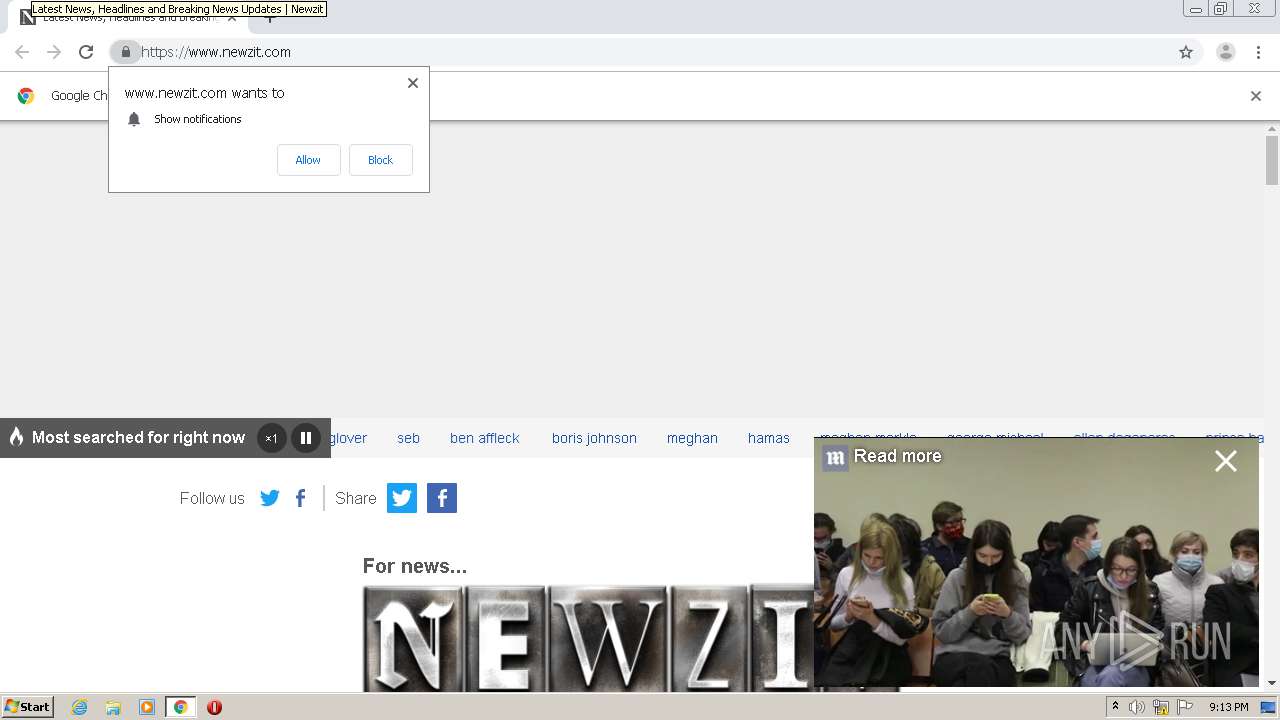Image resolution: width=1280 pixels, height=720 pixels.
Task: Open volume control in tray
Action: (1136, 707)
